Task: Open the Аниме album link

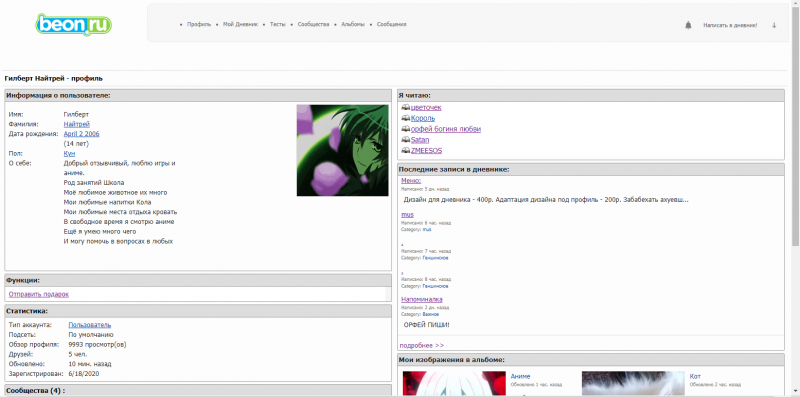Action: 520,376
